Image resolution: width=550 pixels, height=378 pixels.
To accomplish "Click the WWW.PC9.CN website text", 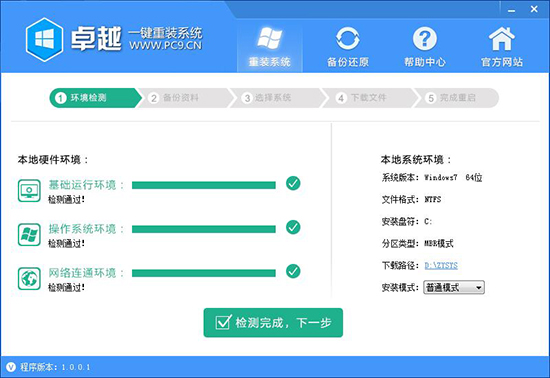I will click(165, 46).
